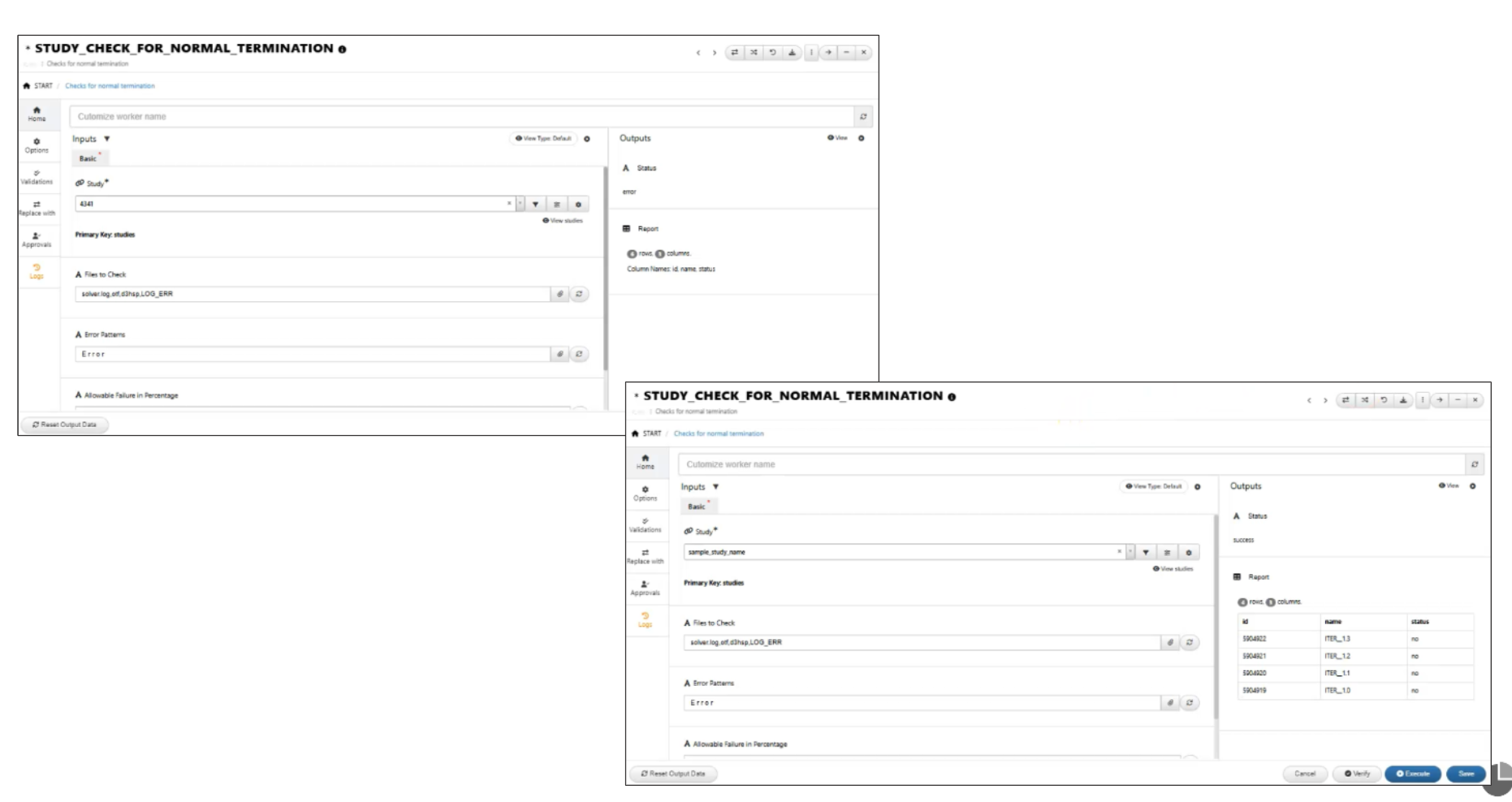Image resolution: width=1512 pixels, height=802 pixels.
Task: Open Outputs settings gear in the sample_study_name window
Action: [1472, 486]
